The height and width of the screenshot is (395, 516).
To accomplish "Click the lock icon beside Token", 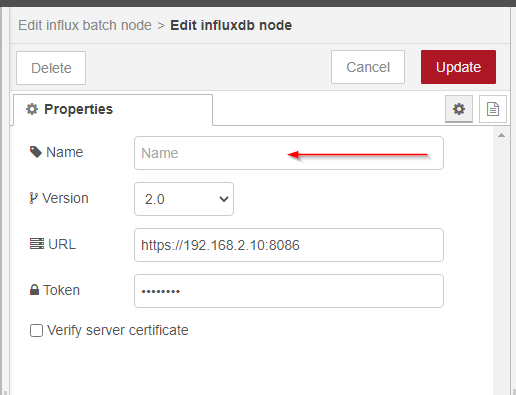I will tap(34, 290).
